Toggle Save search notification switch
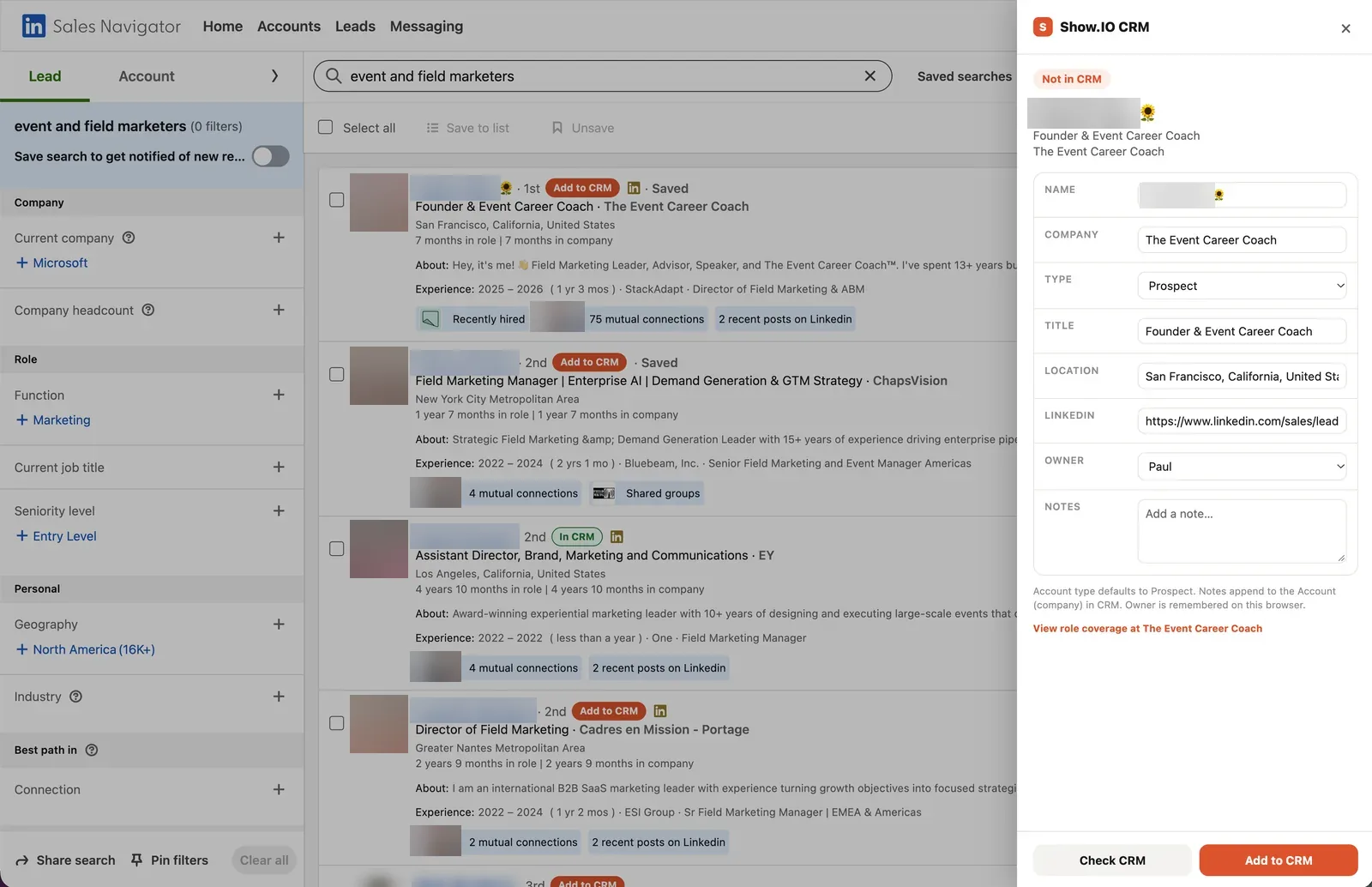1372x887 pixels. tap(270, 156)
